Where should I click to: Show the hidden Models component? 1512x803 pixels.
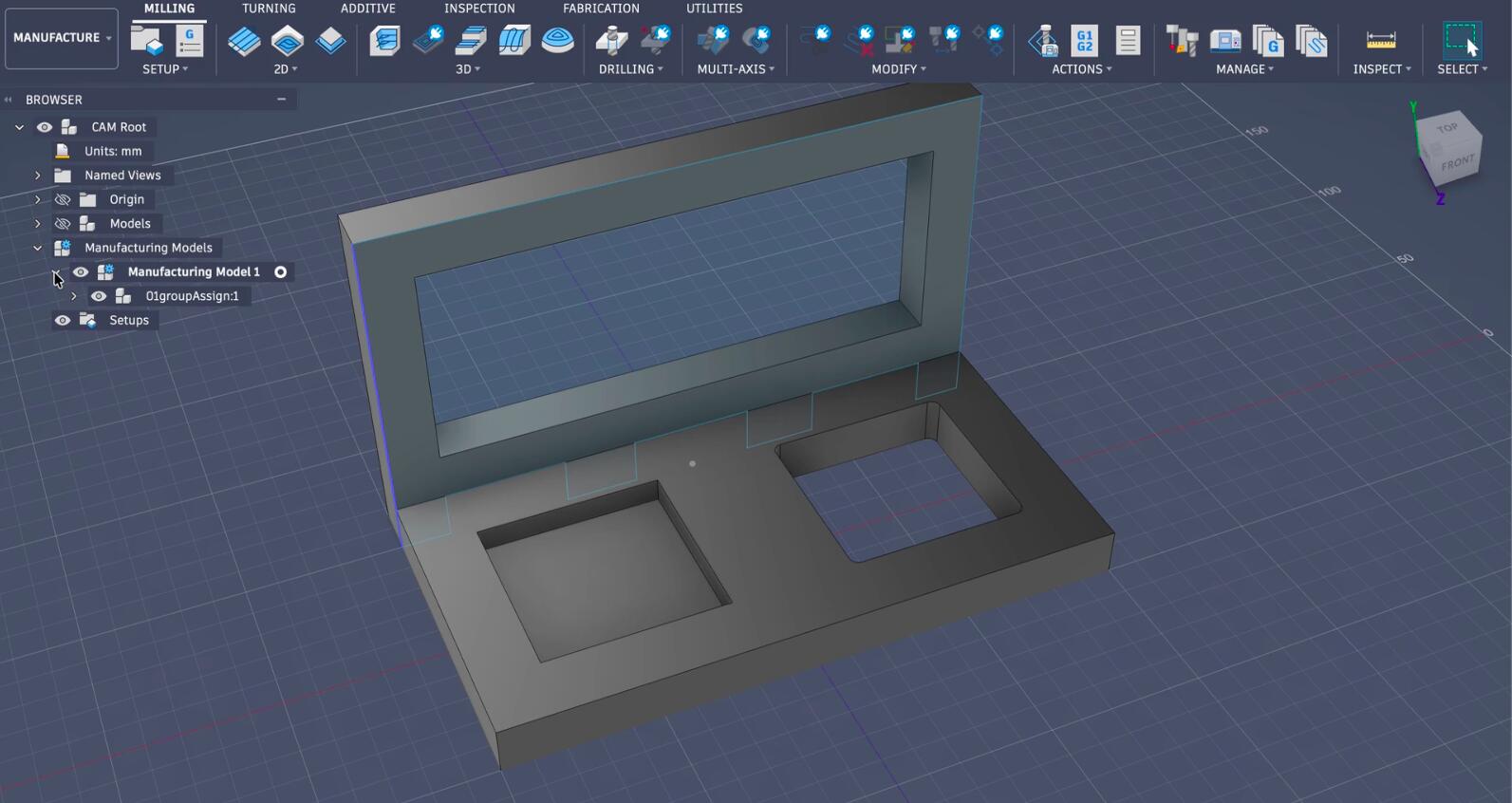63,224
